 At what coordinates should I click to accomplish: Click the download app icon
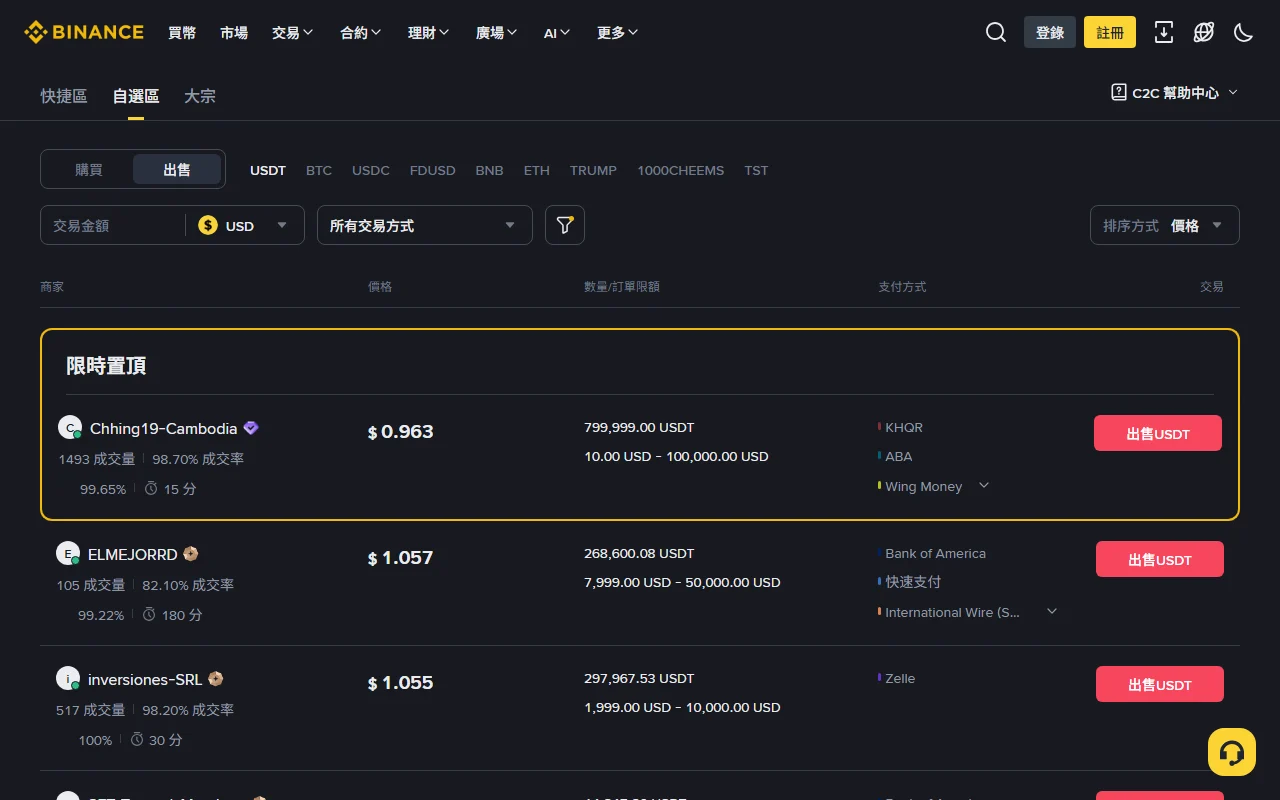[1164, 32]
